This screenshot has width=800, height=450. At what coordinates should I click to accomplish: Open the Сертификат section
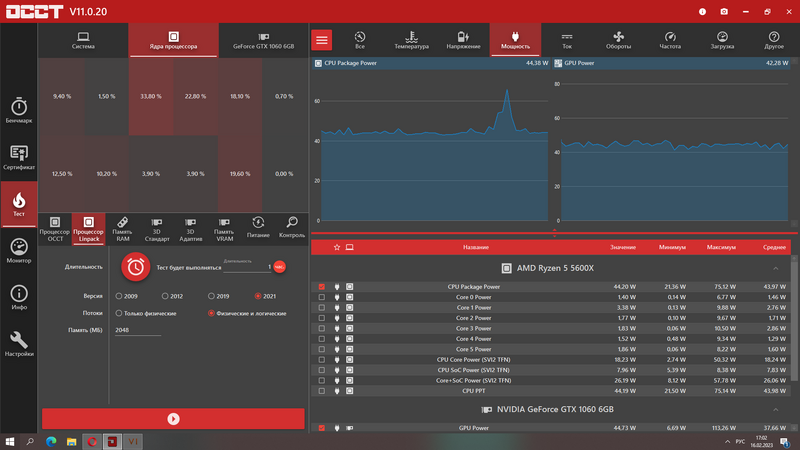click(19, 157)
